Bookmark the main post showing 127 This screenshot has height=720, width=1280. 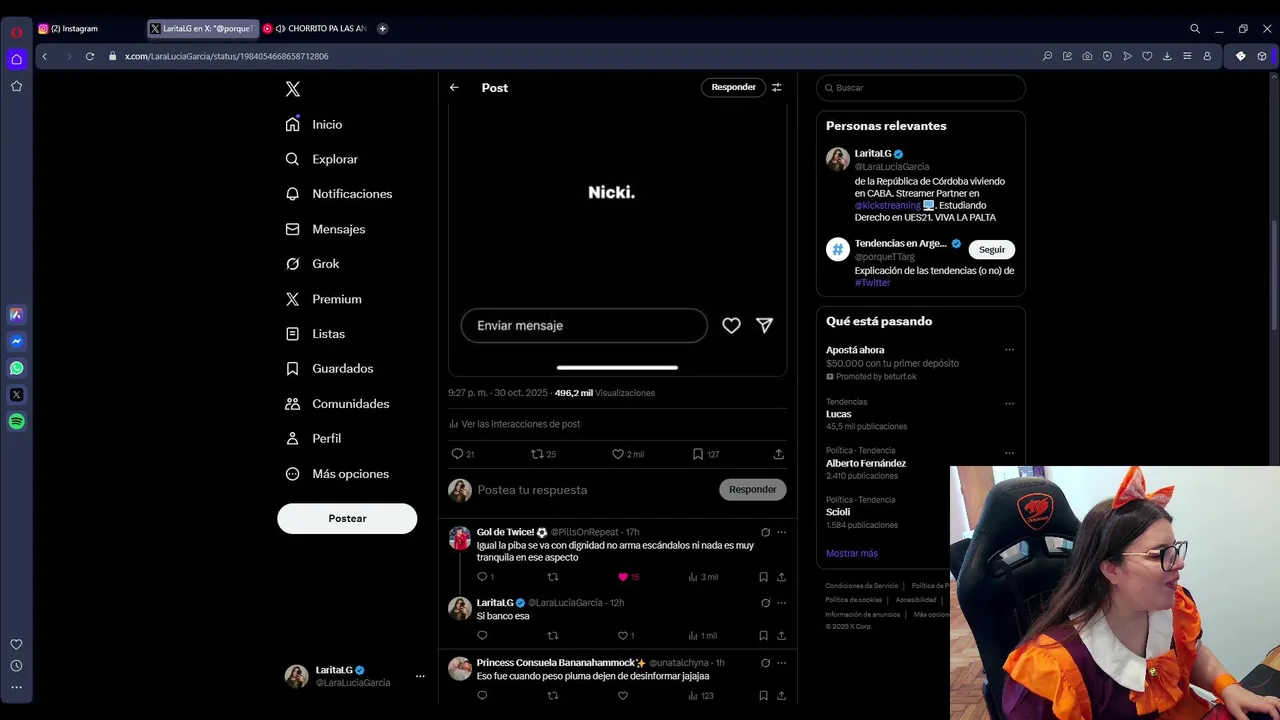point(706,454)
